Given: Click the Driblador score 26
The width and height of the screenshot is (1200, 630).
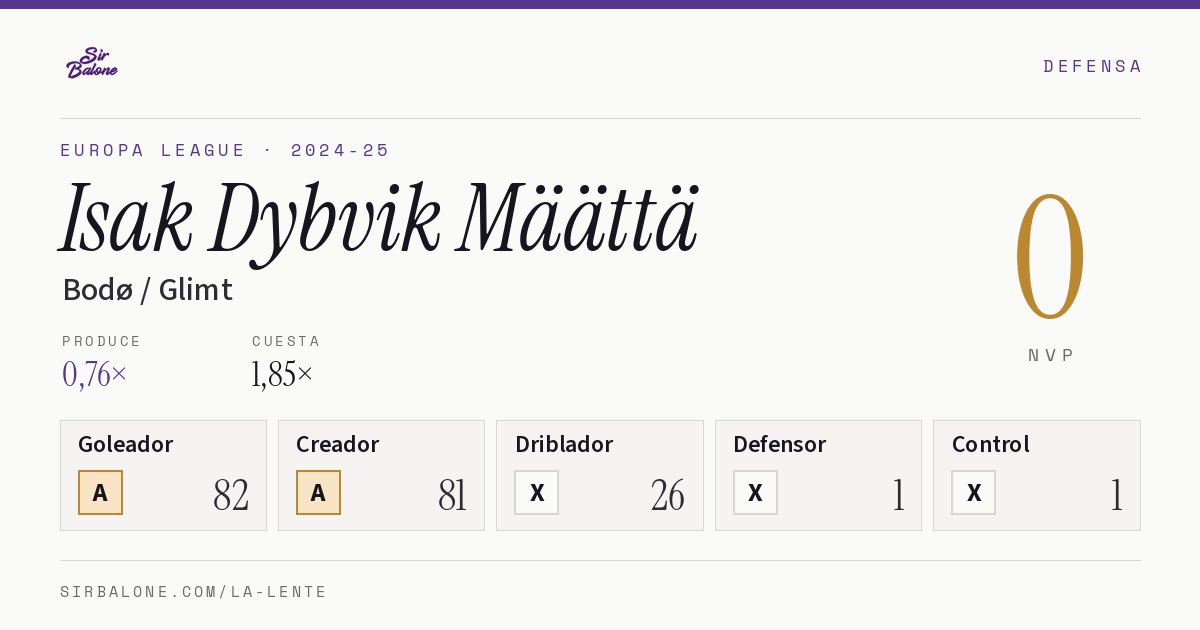Looking at the screenshot, I should 668,495.
